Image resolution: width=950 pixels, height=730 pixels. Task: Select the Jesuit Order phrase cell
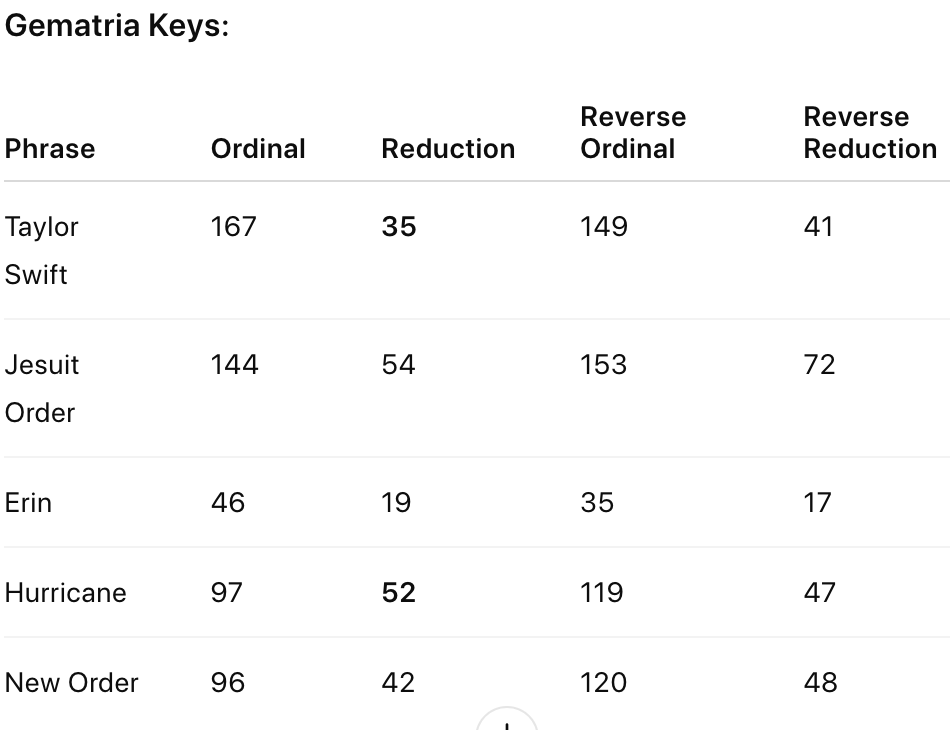click(x=42, y=389)
